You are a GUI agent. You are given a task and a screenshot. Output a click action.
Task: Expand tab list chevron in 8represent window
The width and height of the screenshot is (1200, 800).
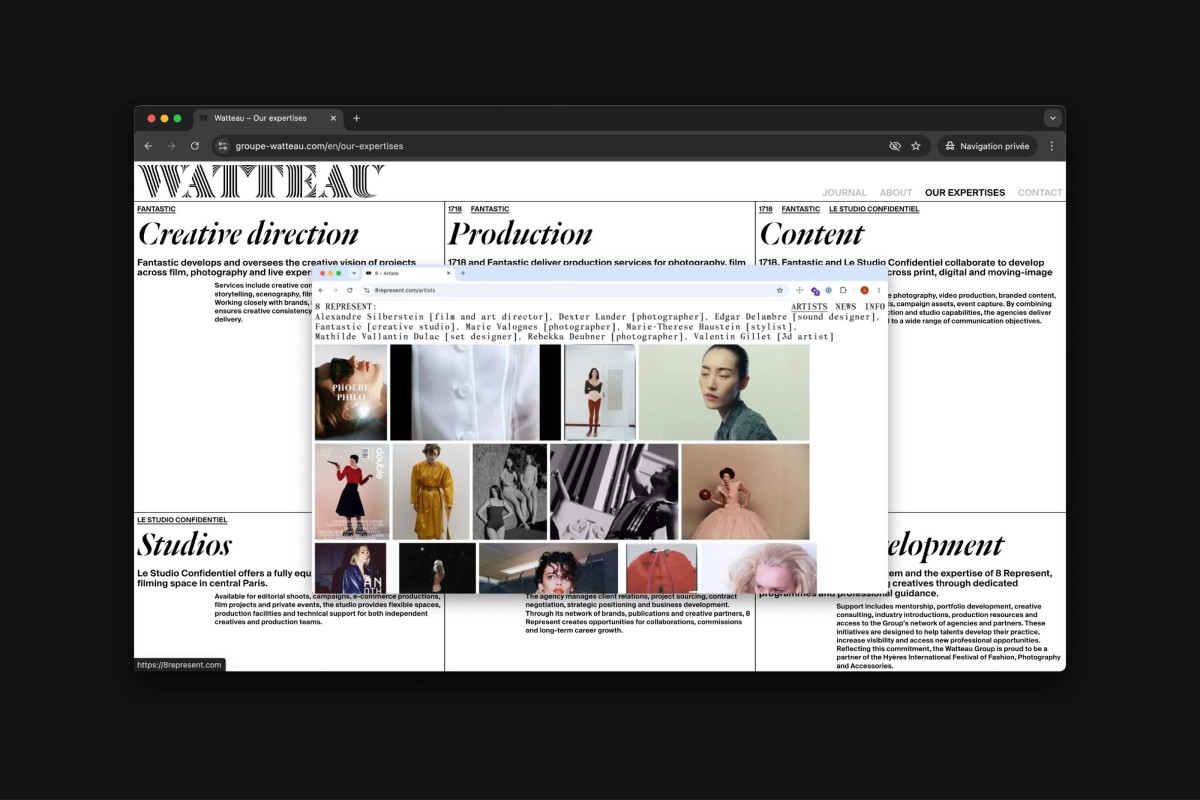(x=353, y=273)
